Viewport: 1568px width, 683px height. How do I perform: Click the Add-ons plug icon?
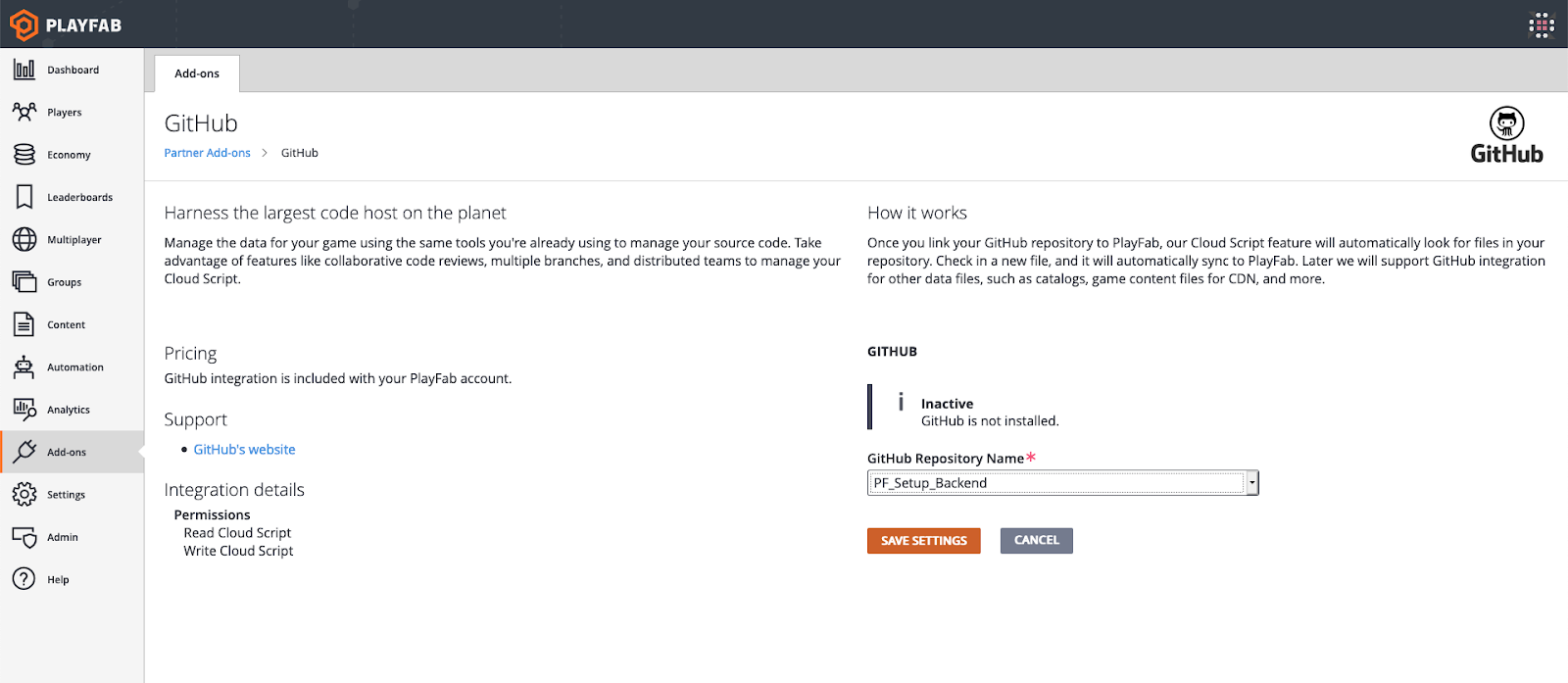coord(24,452)
